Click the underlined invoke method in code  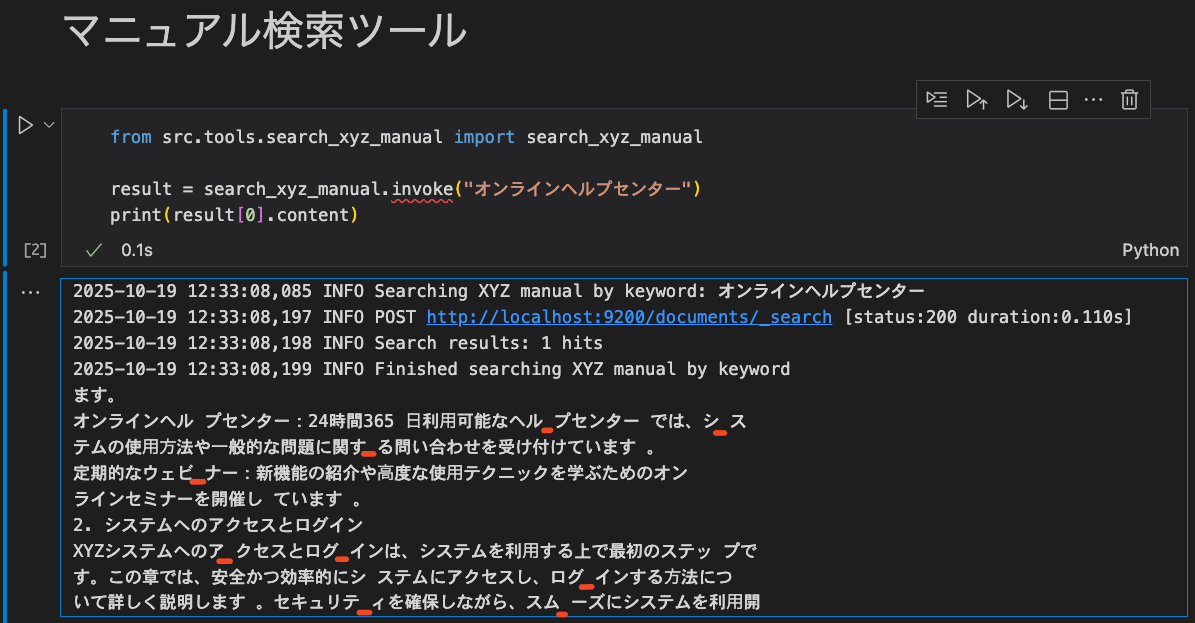click(422, 189)
